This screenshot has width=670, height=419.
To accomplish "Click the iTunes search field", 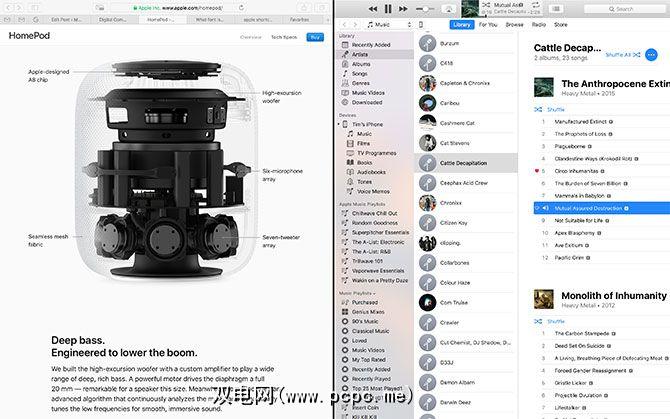I will coord(626,9).
